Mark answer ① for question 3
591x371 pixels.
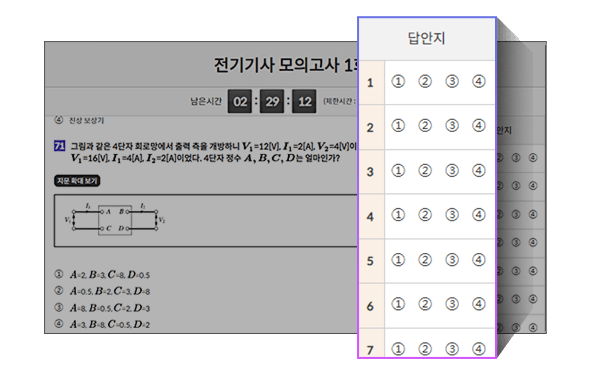coord(398,171)
